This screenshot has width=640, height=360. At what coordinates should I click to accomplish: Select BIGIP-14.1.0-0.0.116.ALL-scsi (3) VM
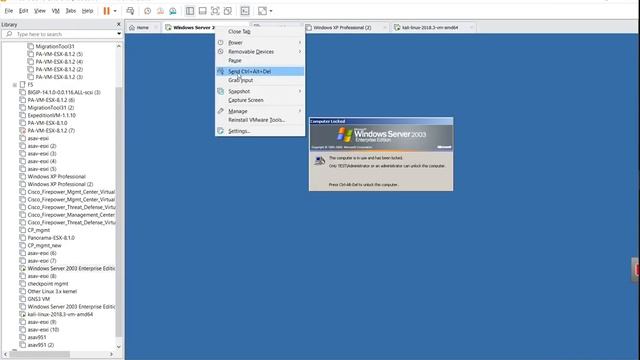tap(64, 93)
